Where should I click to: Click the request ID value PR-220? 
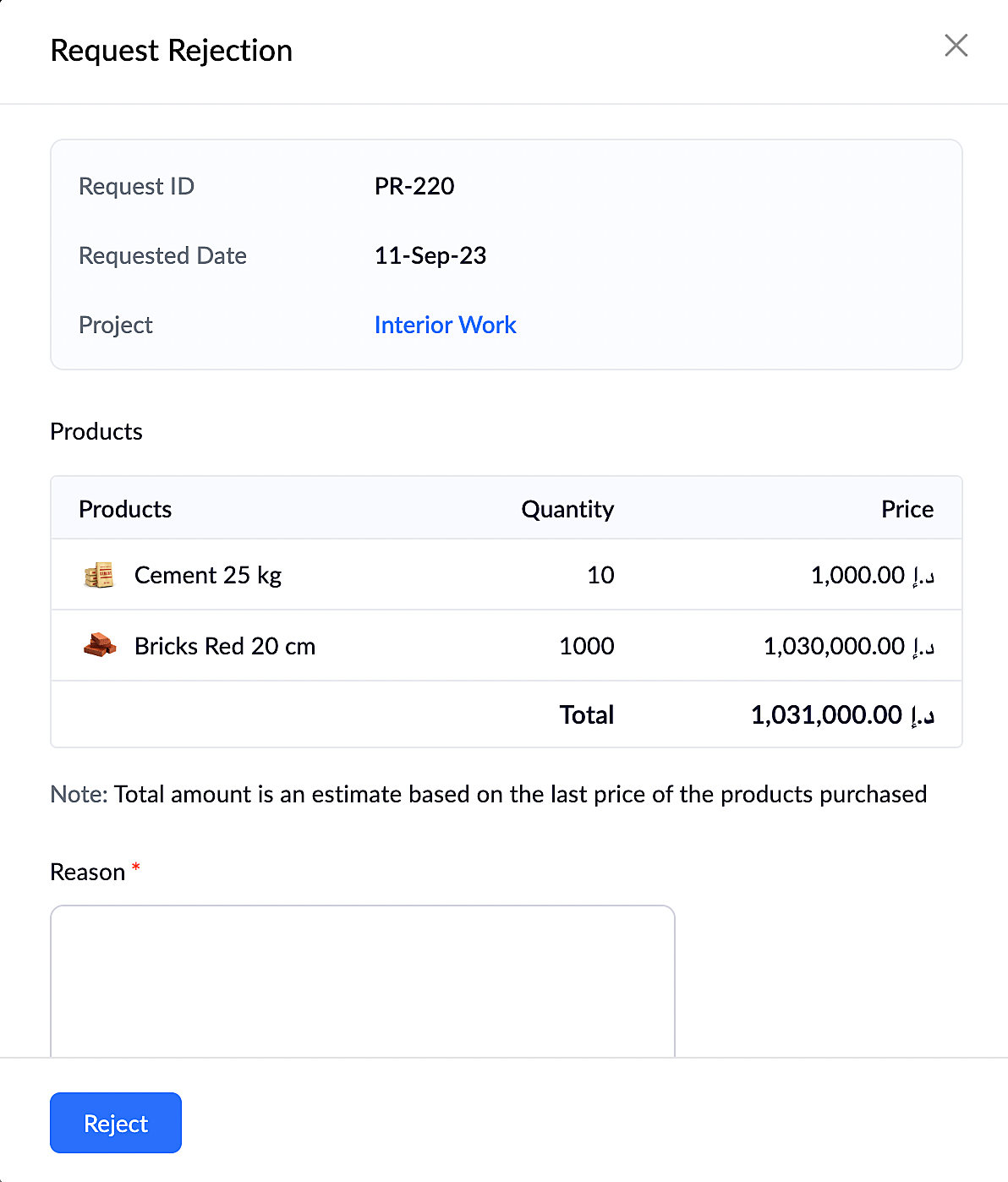(414, 186)
